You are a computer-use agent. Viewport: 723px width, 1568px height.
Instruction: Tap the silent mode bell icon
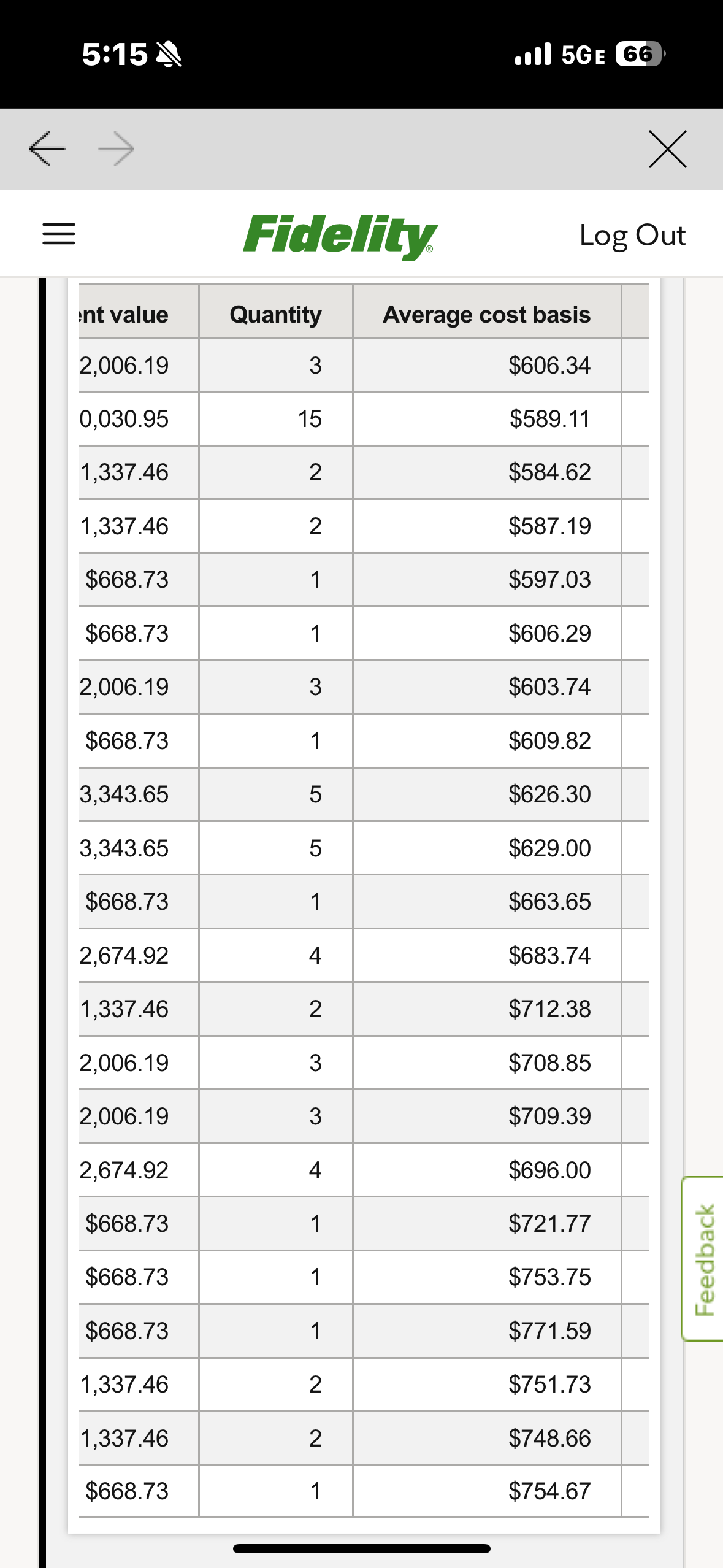[x=169, y=55]
